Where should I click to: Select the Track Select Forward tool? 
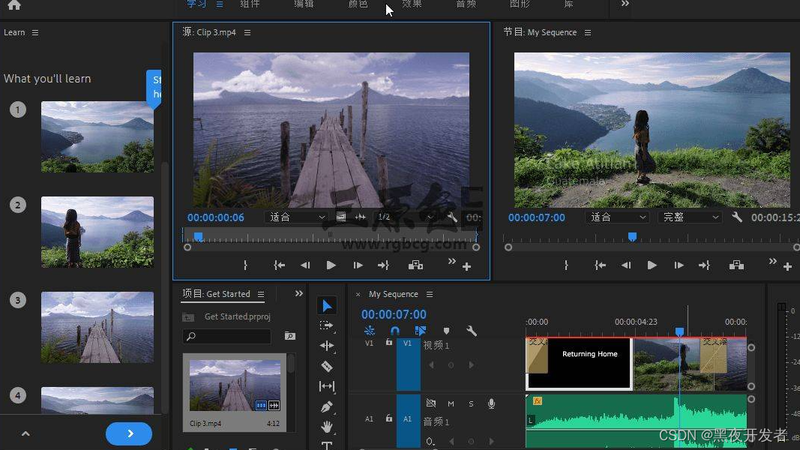click(327, 326)
